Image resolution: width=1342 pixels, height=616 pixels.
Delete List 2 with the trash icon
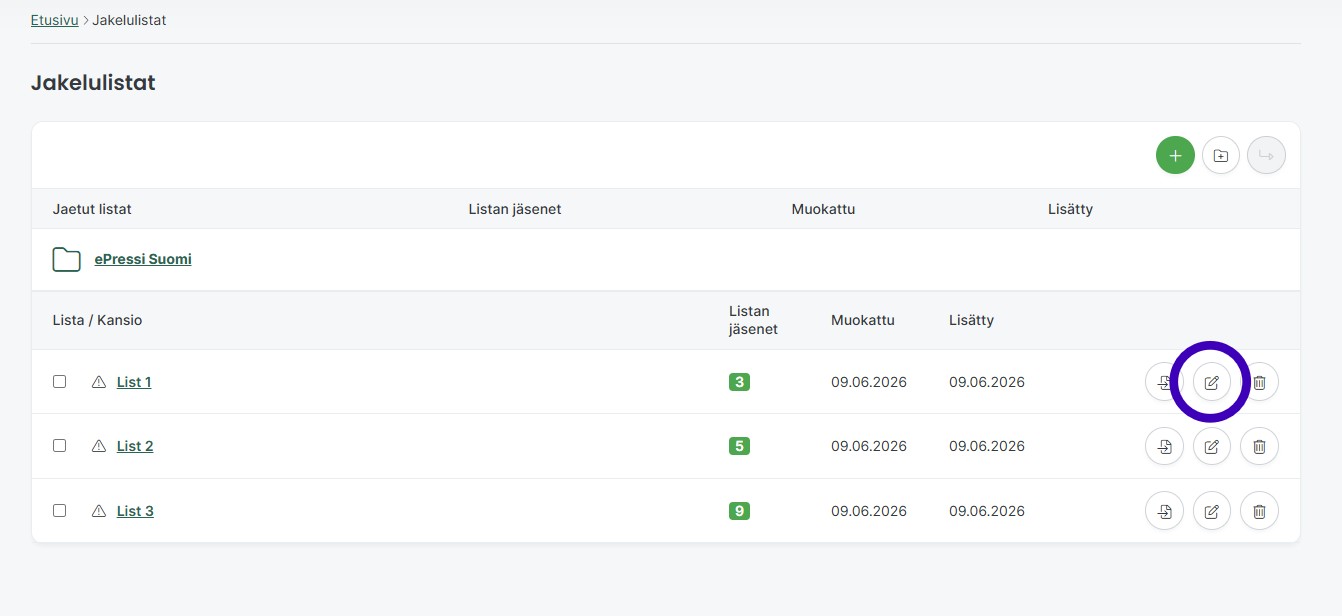point(1260,446)
